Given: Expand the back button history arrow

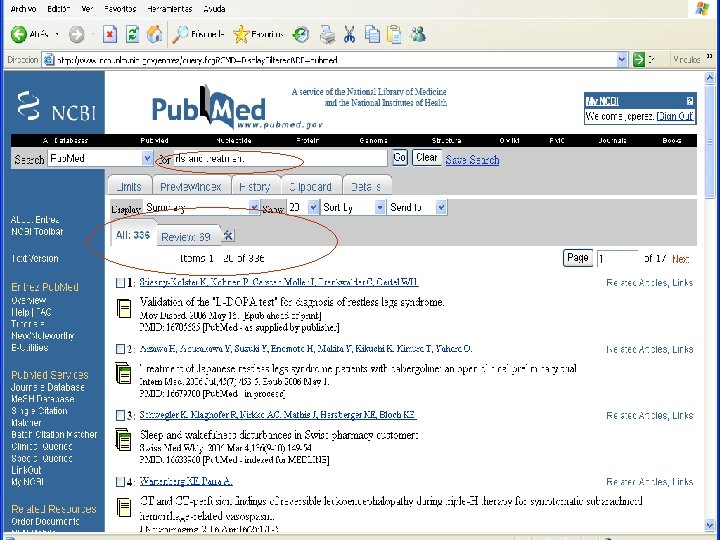Looking at the screenshot, I should point(57,34).
